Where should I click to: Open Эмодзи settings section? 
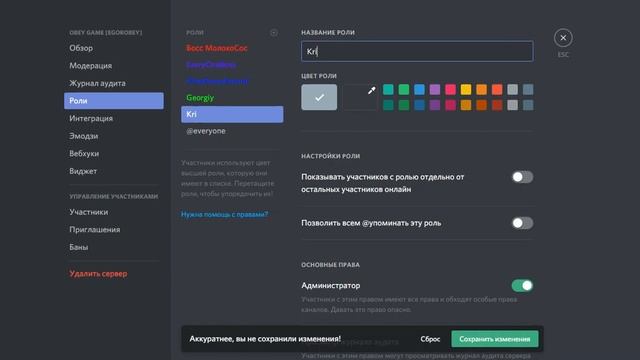pos(113,136)
